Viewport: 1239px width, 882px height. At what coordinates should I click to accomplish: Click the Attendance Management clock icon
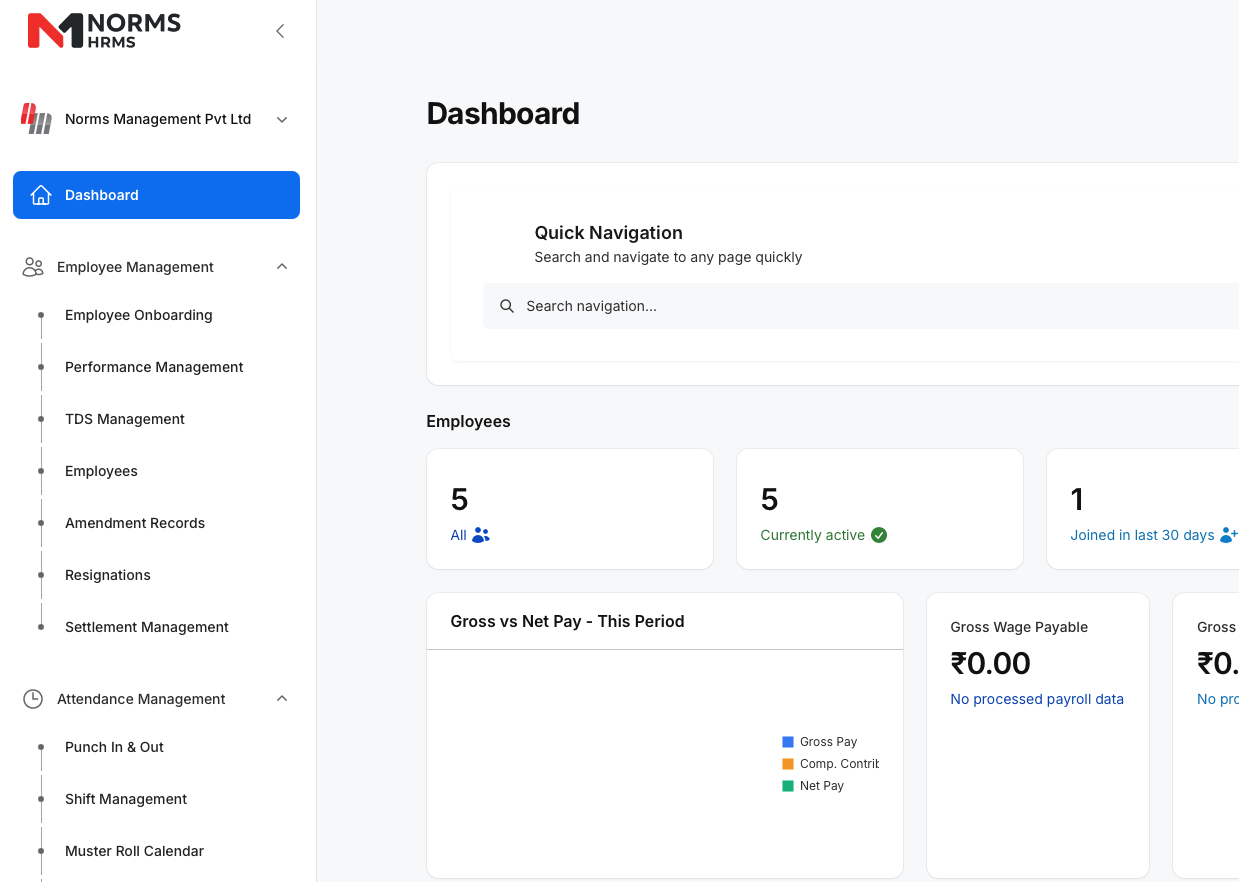pyautogui.click(x=33, y=699)
